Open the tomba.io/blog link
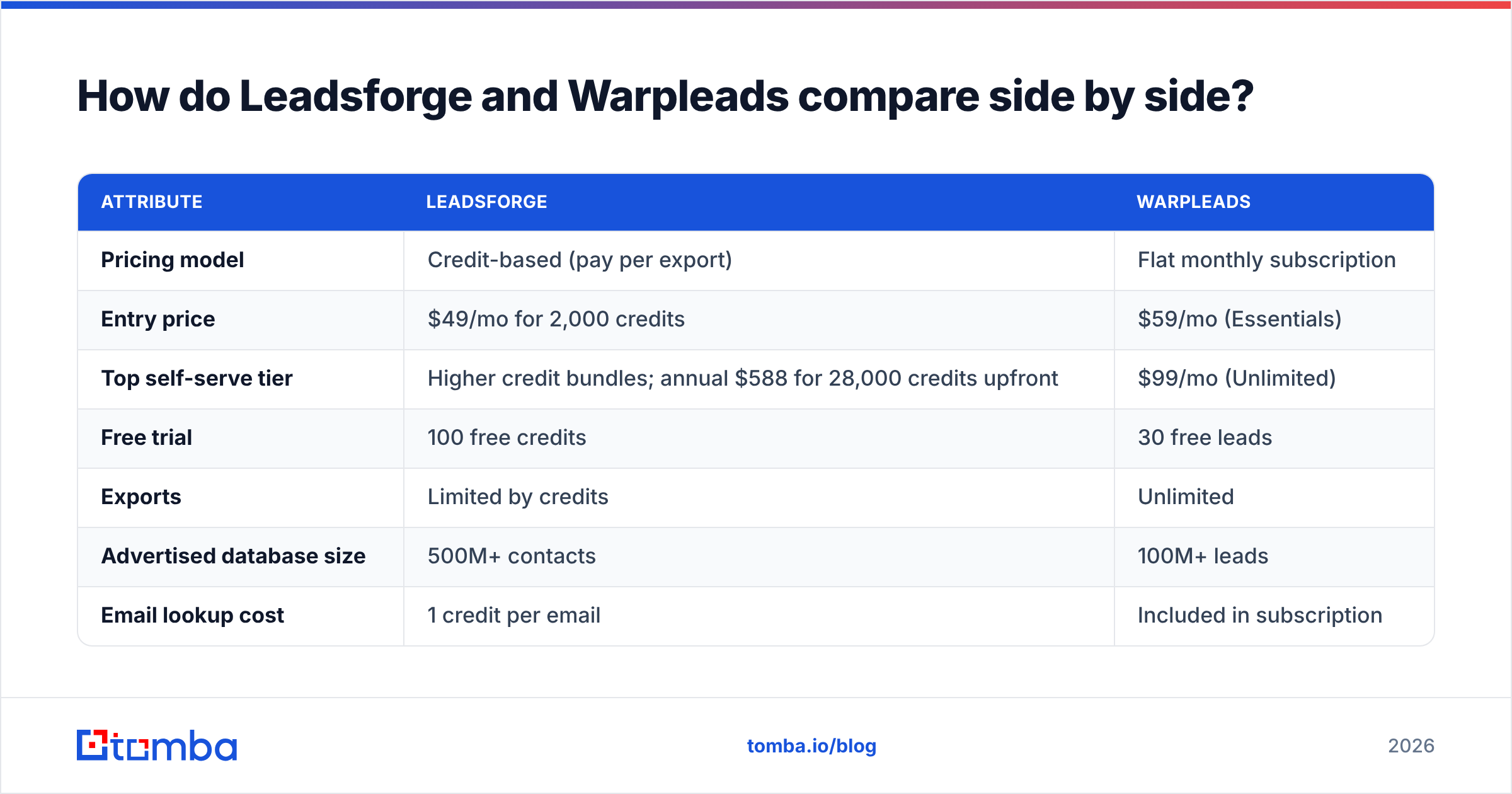 [x=811, y=746]
